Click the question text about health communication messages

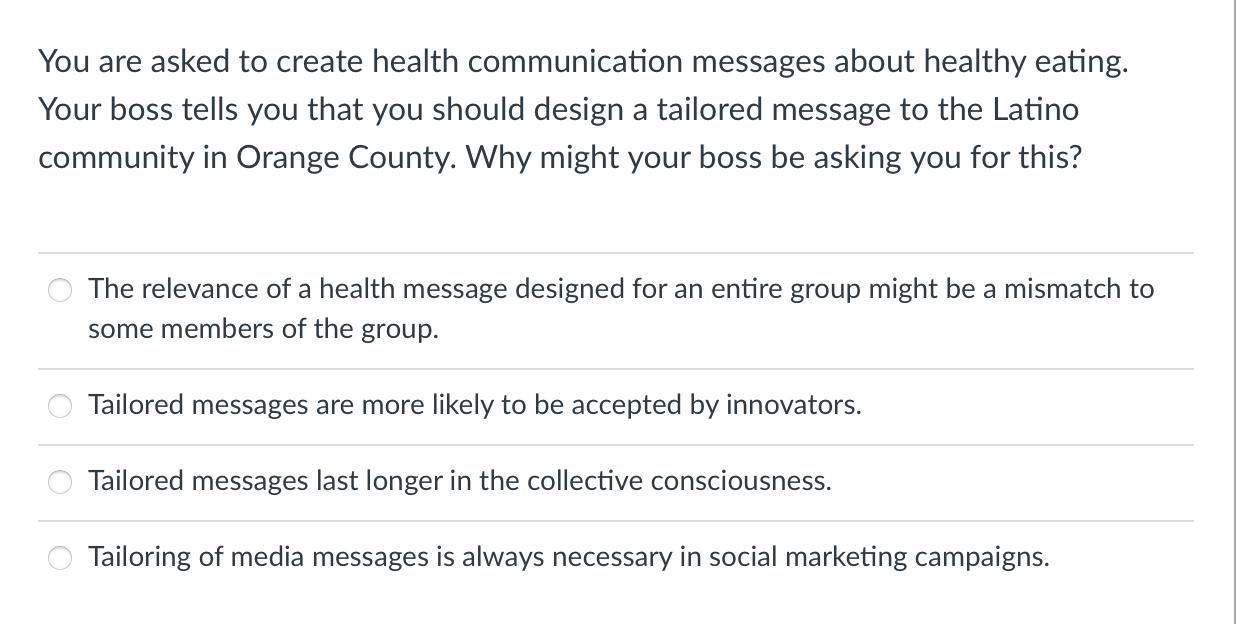coord(582,61)
